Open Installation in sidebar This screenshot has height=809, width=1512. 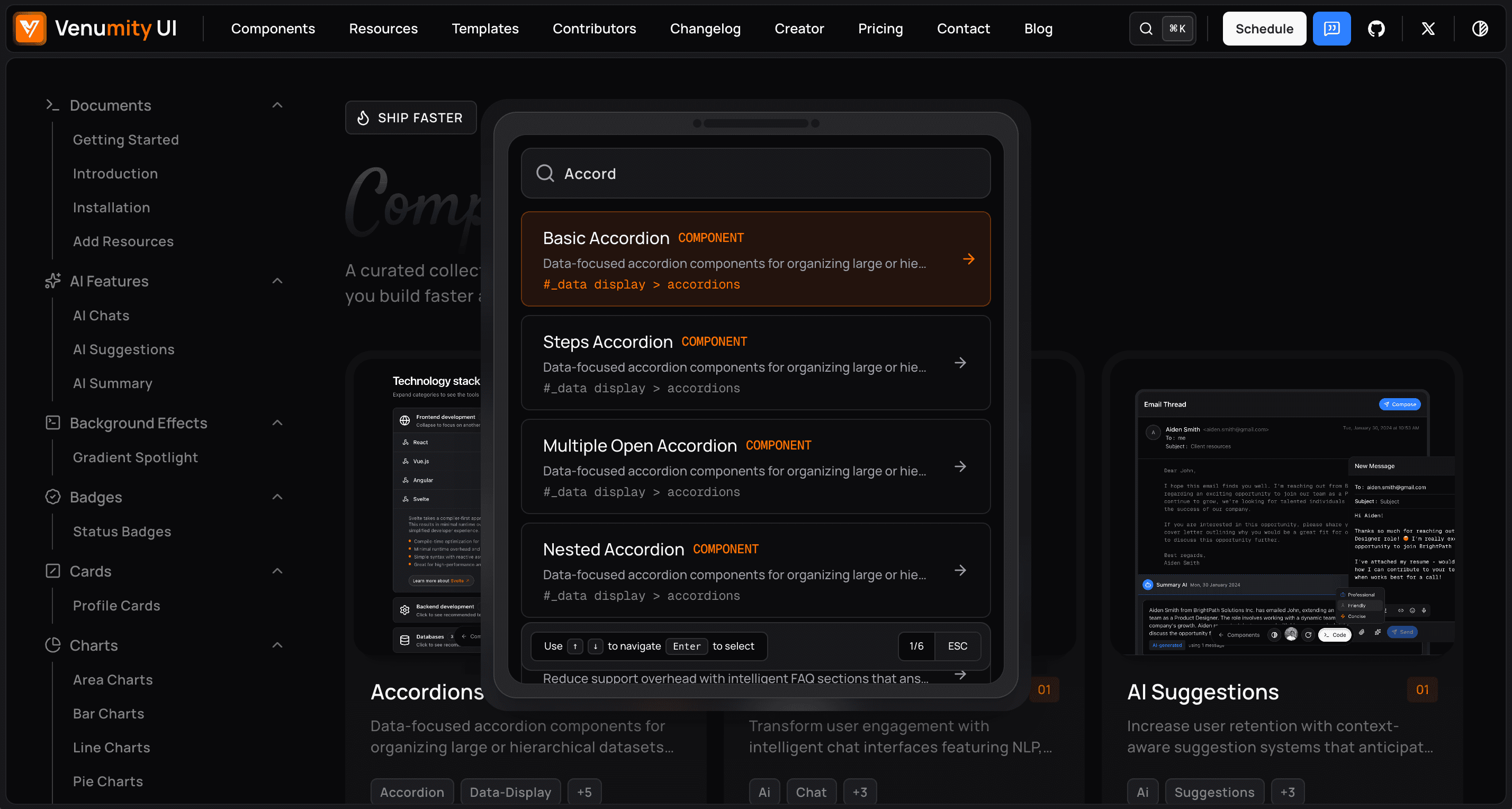pos(112,208)
